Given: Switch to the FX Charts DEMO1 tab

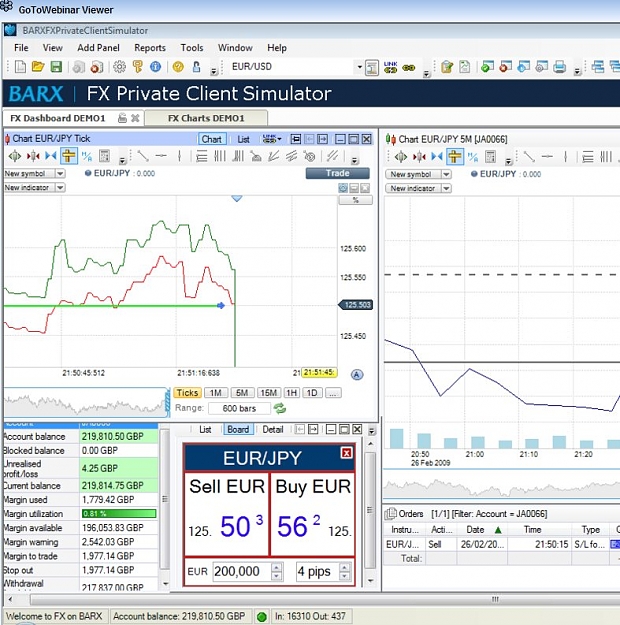Looking at the screenshot, I should 206,118.
